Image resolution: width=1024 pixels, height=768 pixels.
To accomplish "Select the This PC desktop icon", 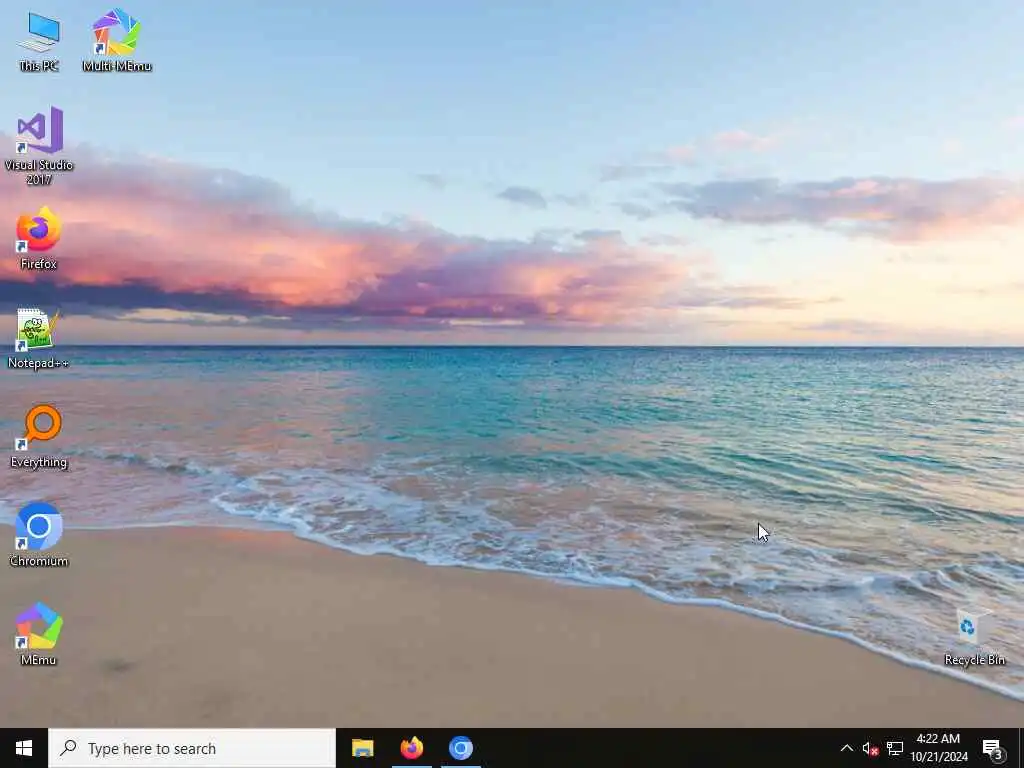I will (39, 41).
